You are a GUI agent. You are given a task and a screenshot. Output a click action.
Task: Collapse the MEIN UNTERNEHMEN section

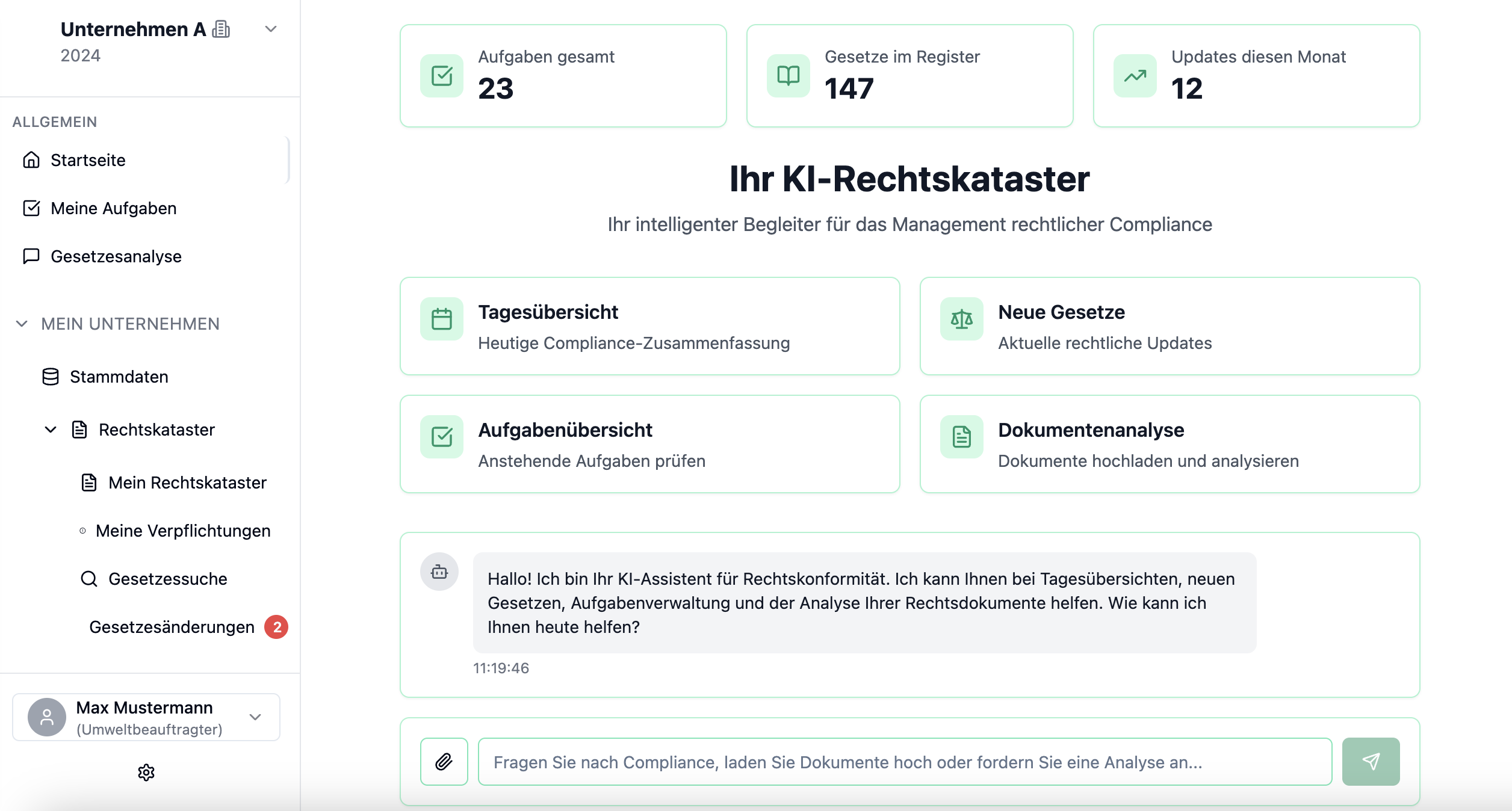[22, 324]
